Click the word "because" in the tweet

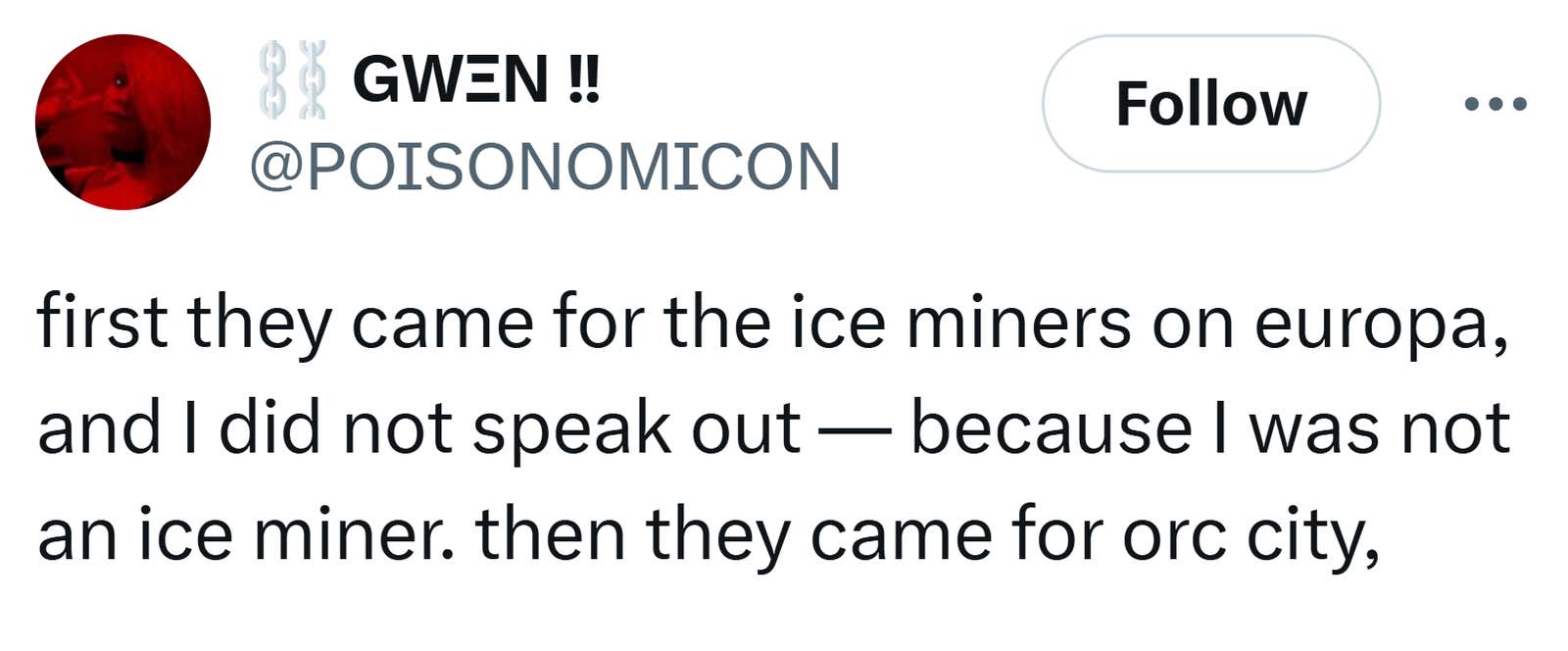(1051, 429)
